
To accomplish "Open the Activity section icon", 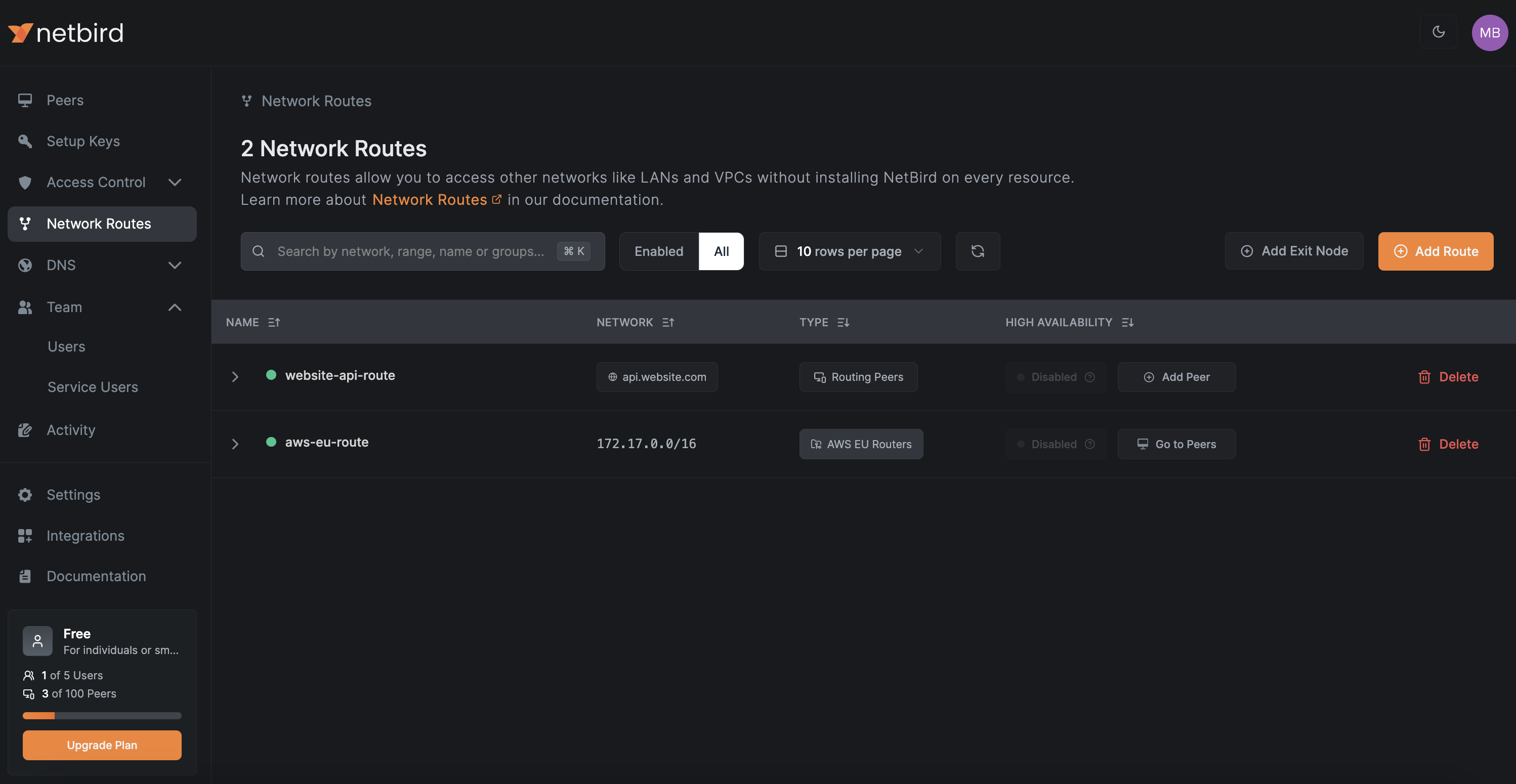I will [25, 429].
